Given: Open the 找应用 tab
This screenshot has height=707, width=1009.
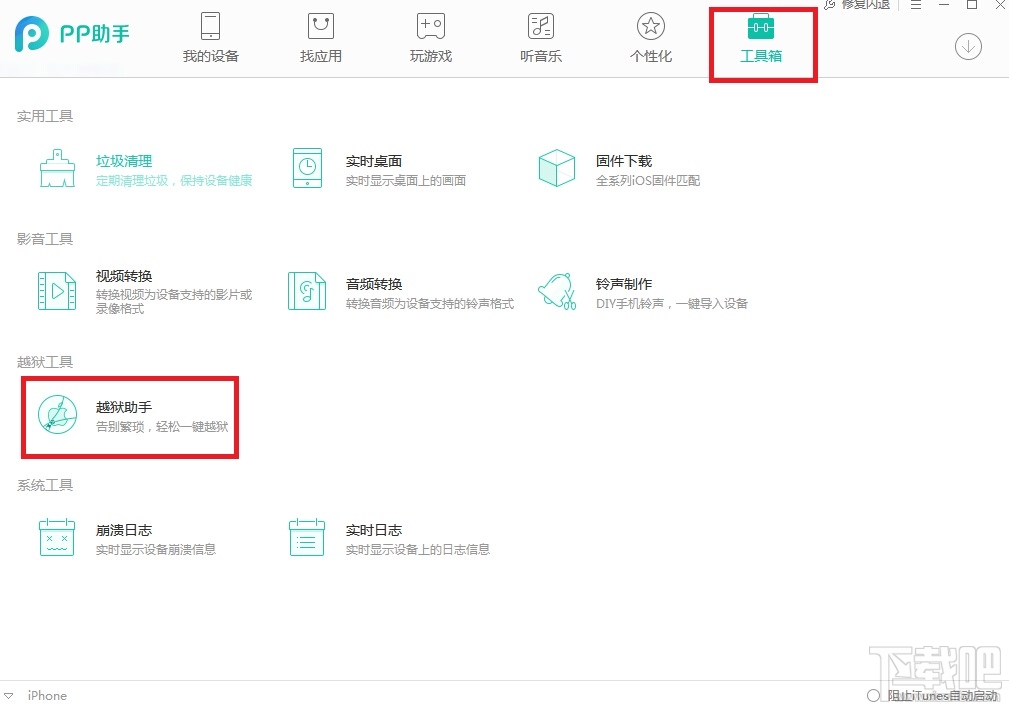Looking at the screenshot, I should point(320,37).
